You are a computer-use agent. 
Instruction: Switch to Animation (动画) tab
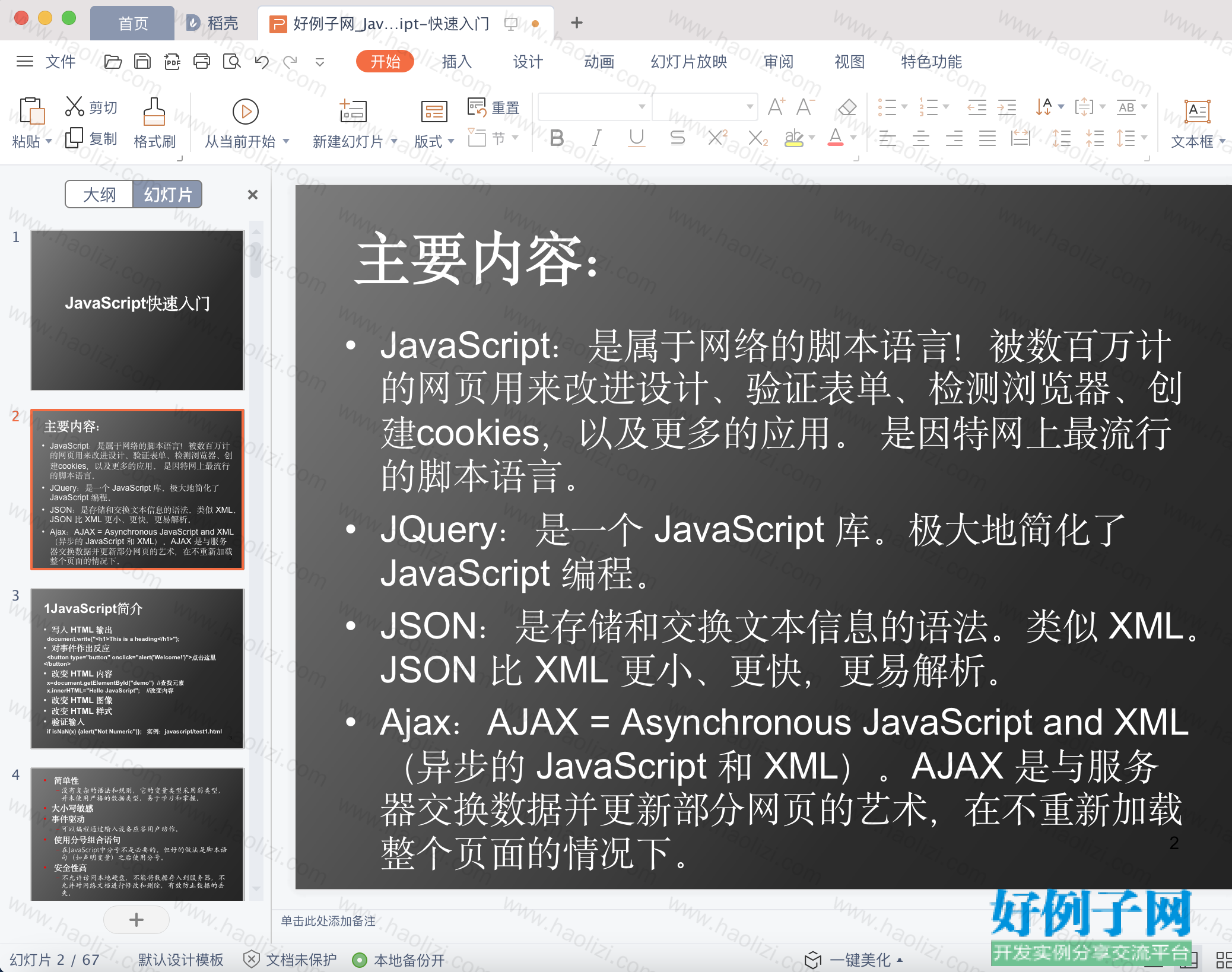599,62
